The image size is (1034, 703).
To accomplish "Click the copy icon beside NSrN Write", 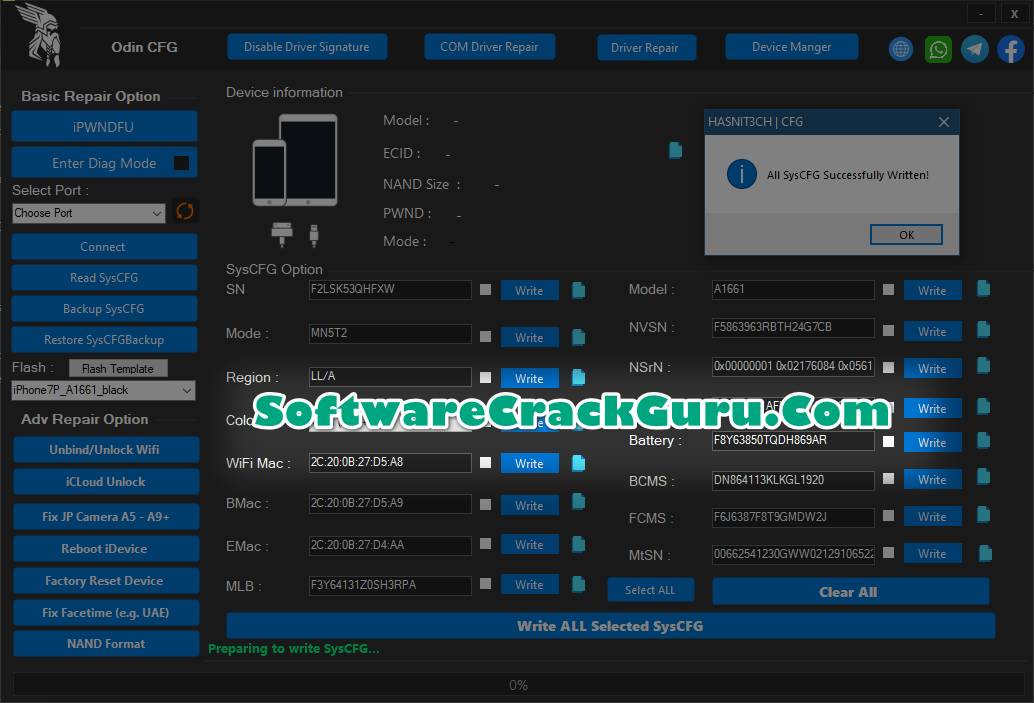I will click(x=983, y=365).
